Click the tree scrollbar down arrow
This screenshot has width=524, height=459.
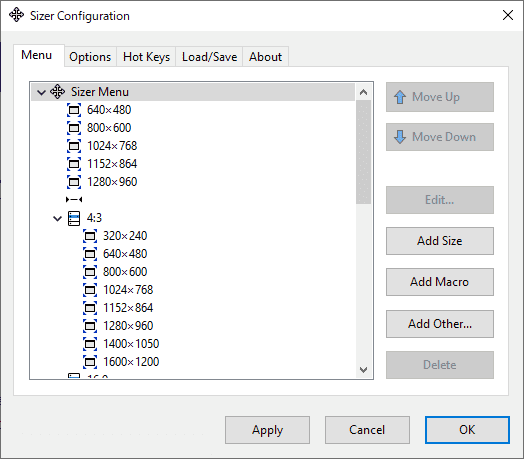pos(364,369)
